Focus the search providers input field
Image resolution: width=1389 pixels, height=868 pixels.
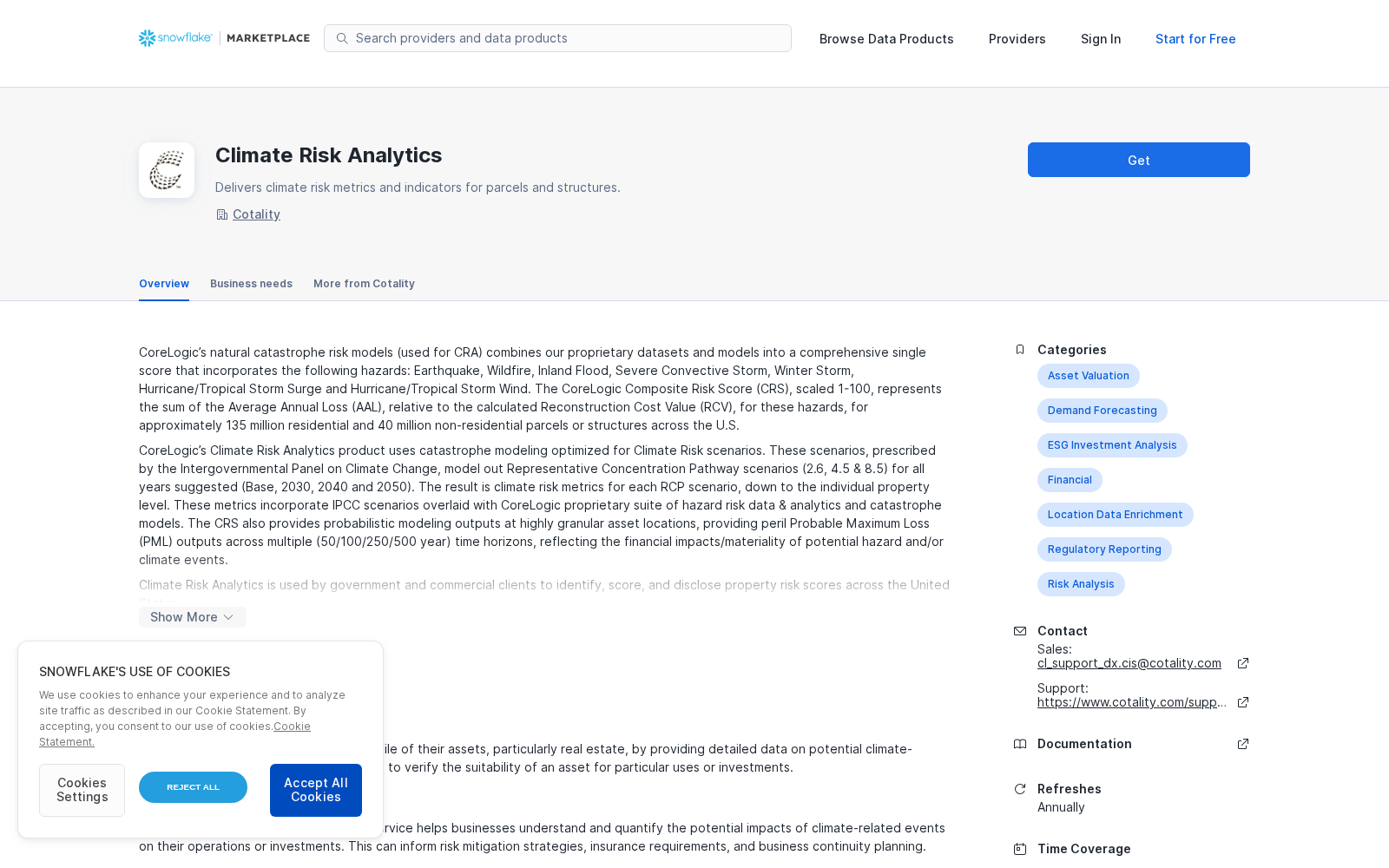(x=557, y=38)
